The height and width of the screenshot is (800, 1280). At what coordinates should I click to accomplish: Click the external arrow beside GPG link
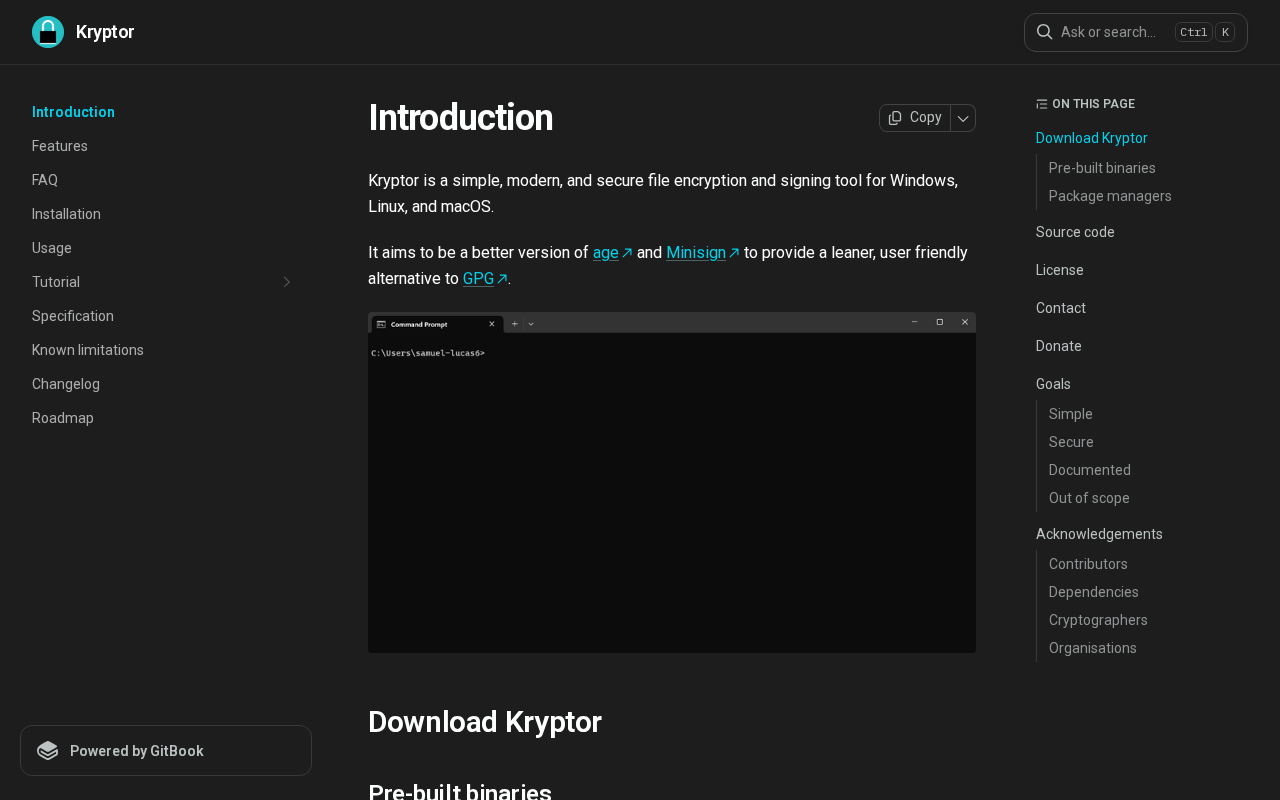pyautogui.click(x=502, y=279)
